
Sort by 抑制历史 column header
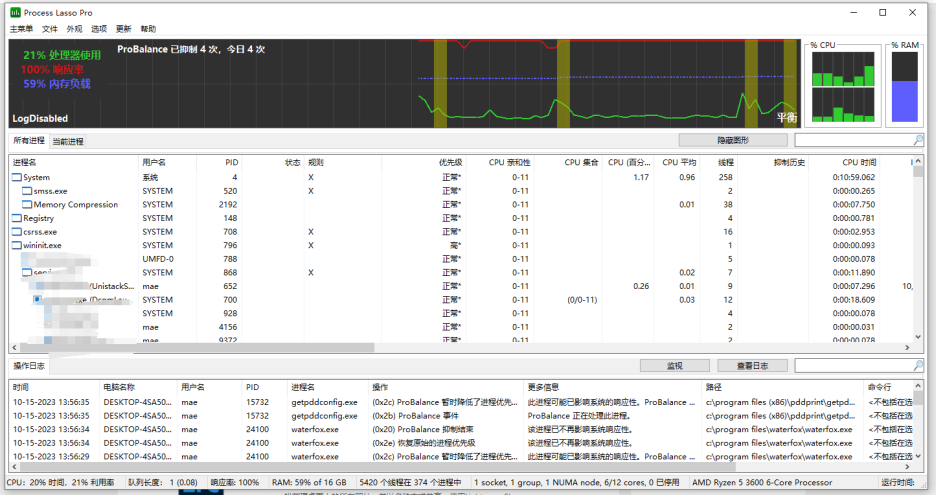tap(773, 162)
